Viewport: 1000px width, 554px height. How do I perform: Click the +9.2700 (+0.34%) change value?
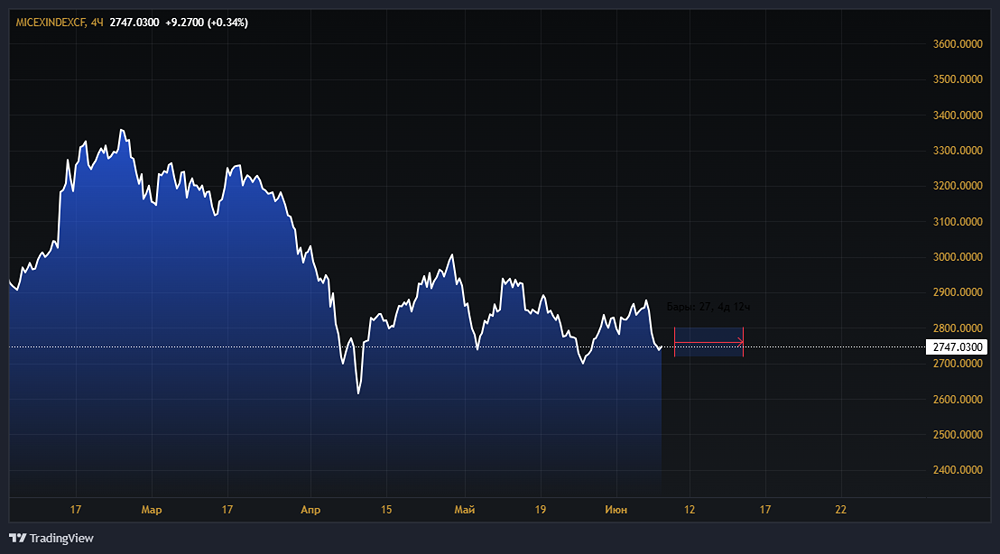pyautogui.click(x=207, y=22)
